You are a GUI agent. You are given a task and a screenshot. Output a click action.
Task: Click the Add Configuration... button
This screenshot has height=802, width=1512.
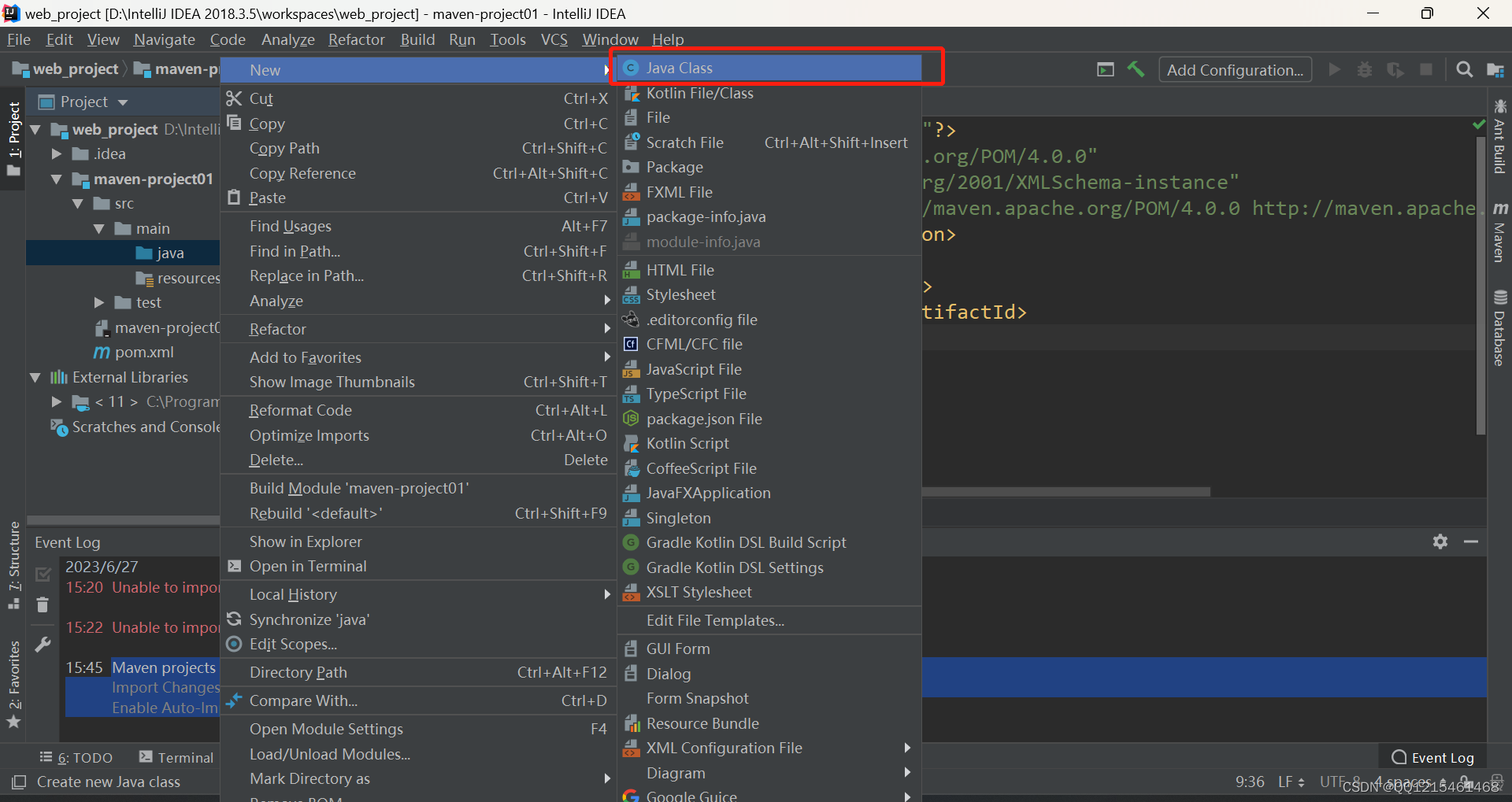pos(1235,69)
